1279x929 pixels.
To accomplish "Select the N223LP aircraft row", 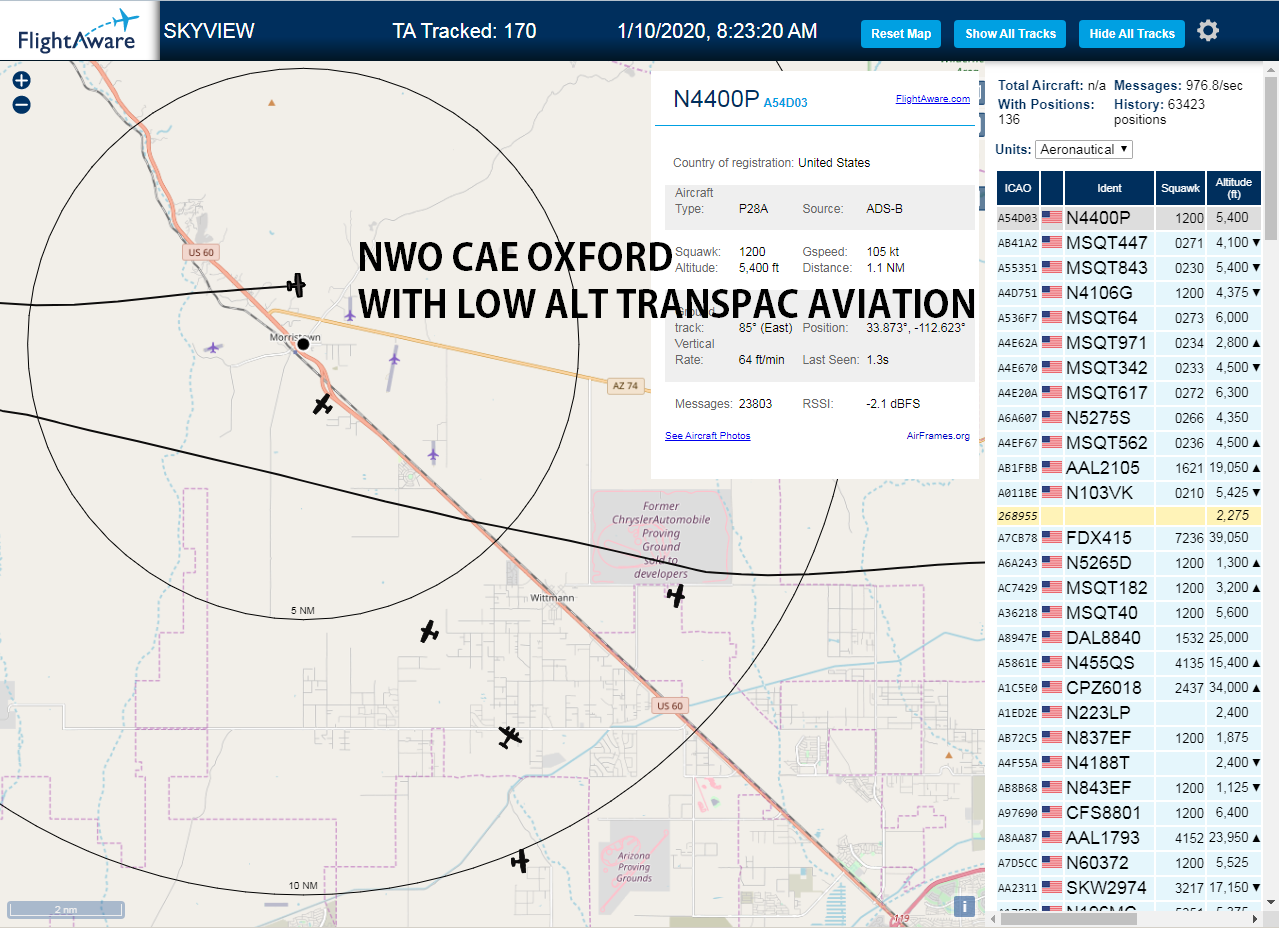I will (1129, 712).
